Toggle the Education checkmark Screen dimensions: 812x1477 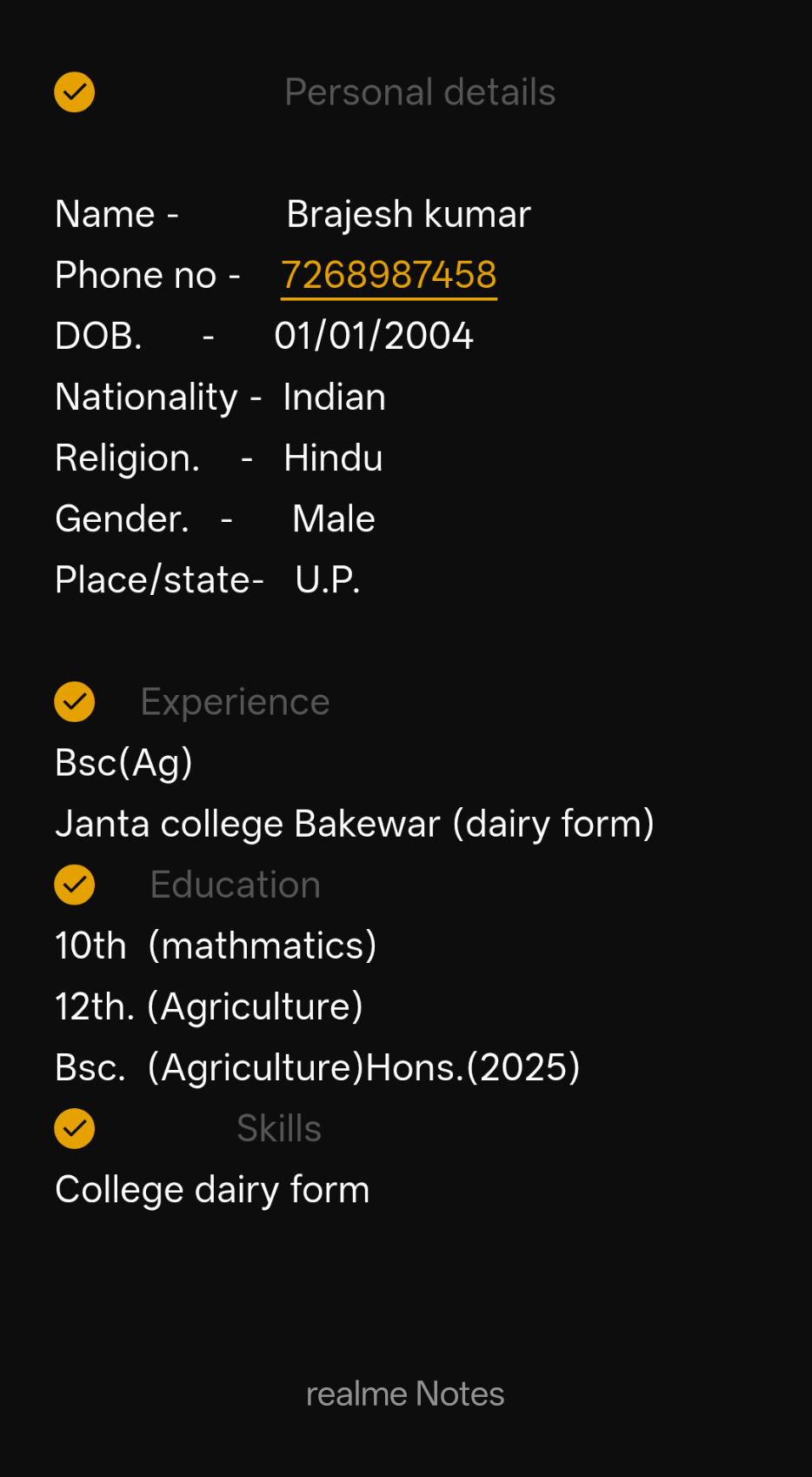(x=75, y=885)
